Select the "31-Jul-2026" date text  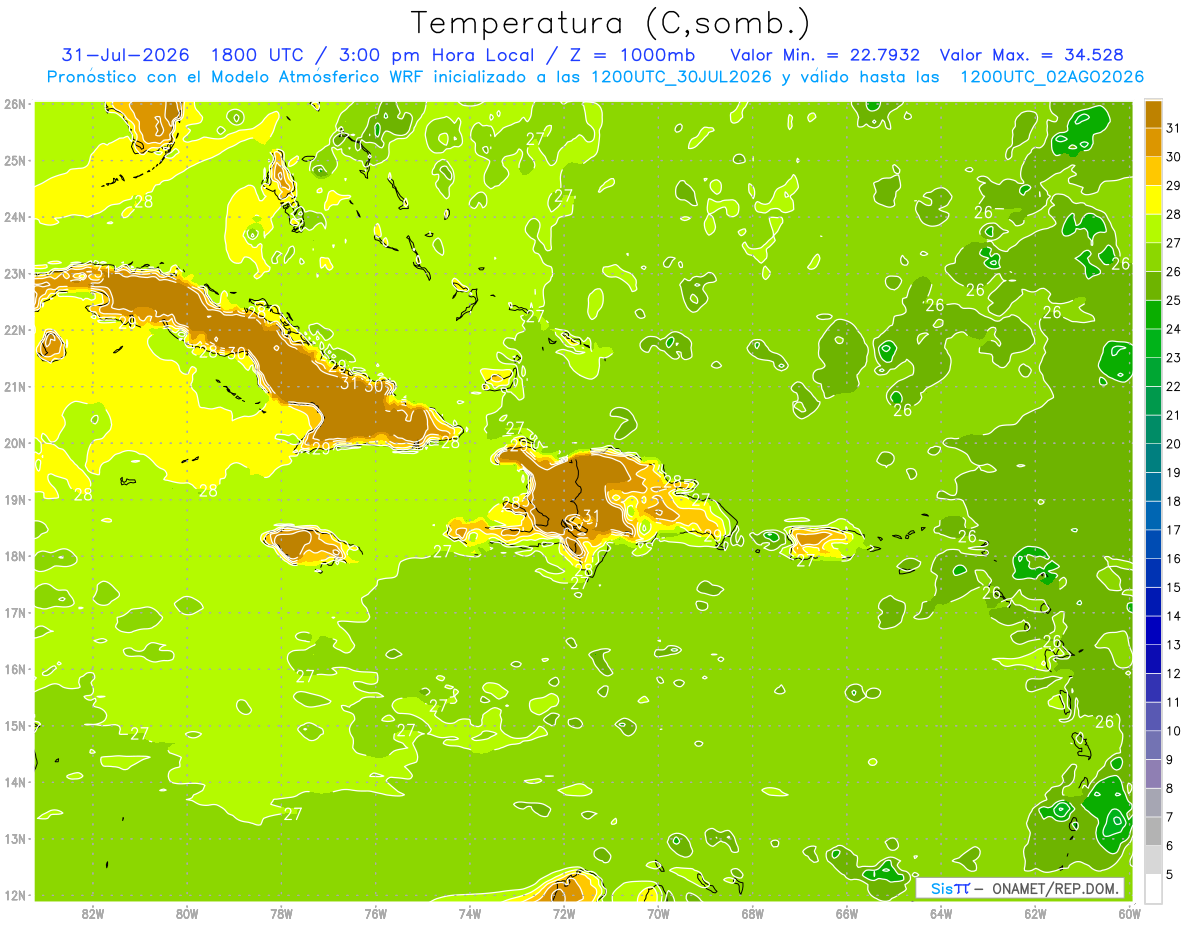click(x=127, y=54)
